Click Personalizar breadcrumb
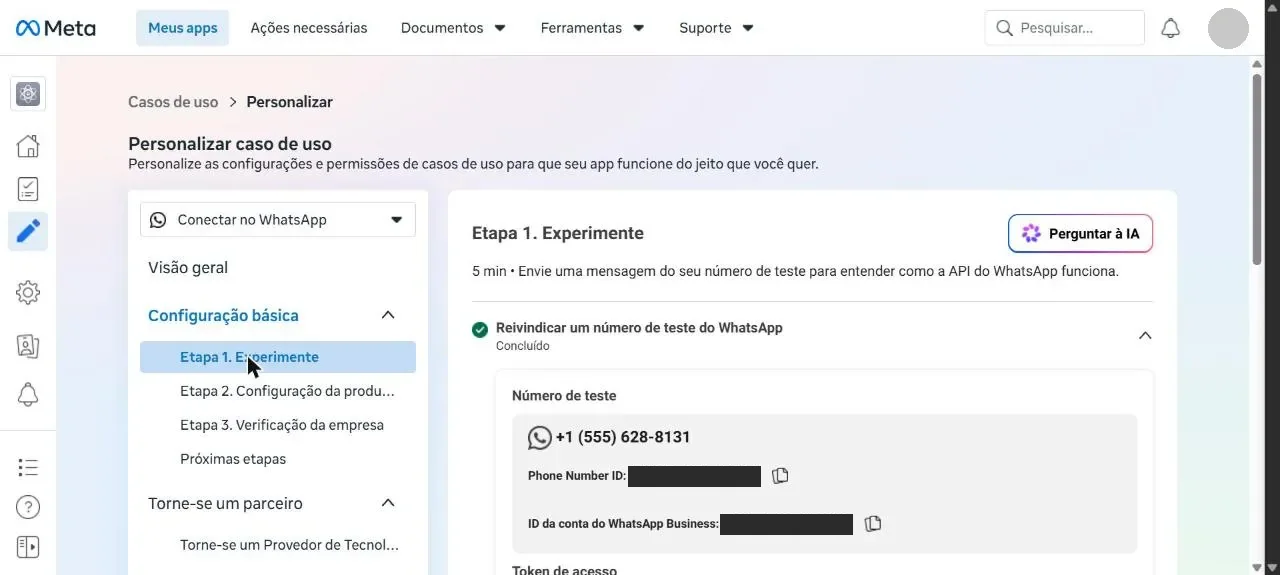The height and width of the screenshot is (575, 1280). point(290,102)
